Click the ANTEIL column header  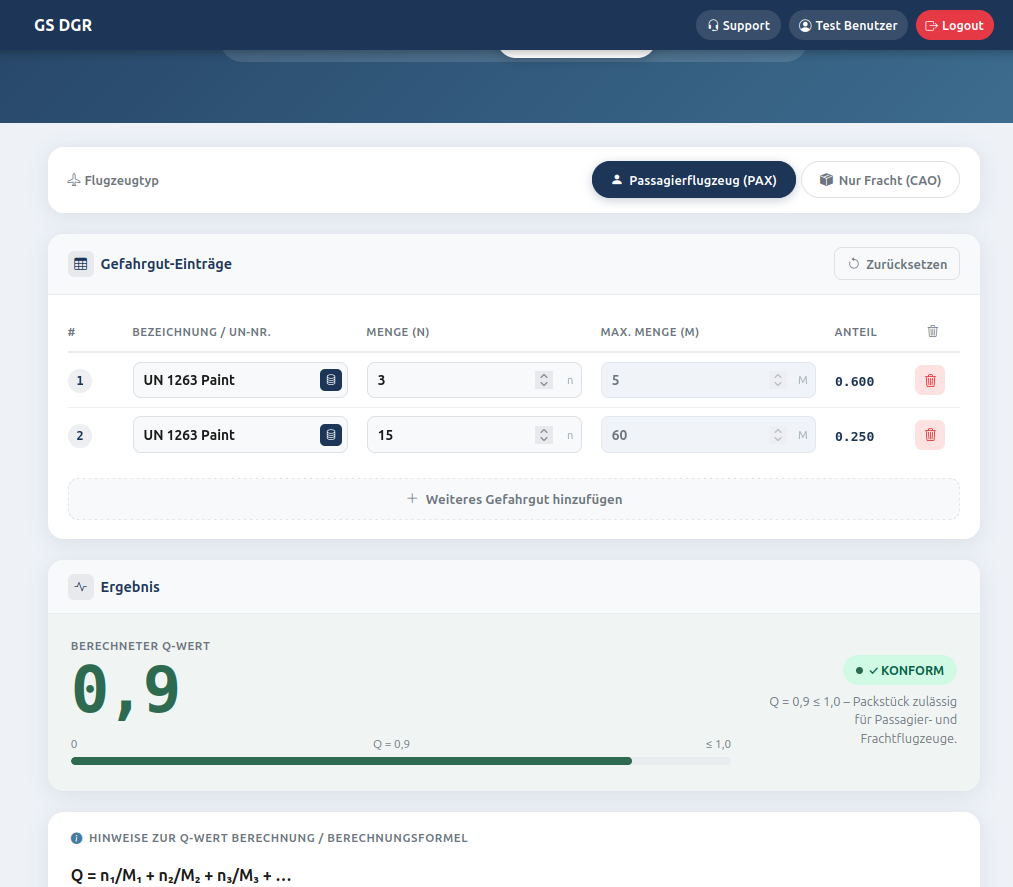click(x=855, y=332)
